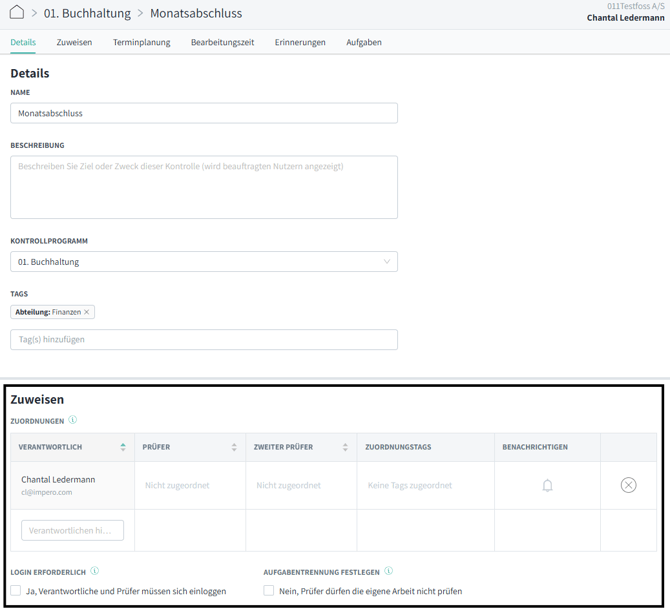Remove the Chantal Ledermann assignment row
The image size is (670, 611).
click(x=628, y=485)
